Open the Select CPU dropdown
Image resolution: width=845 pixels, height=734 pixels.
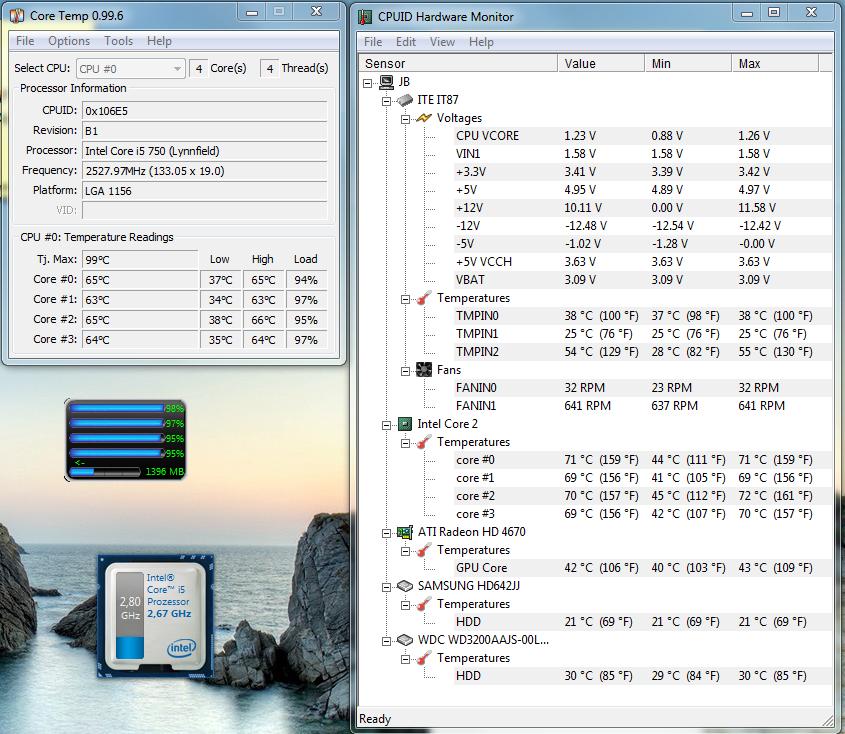(x=130, y=69)
